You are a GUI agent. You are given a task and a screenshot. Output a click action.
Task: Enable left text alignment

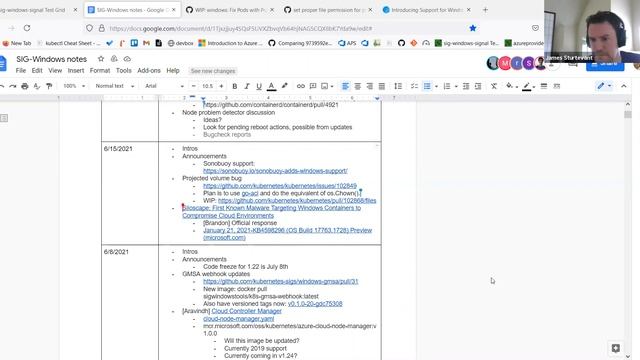(x=345, y=86)
